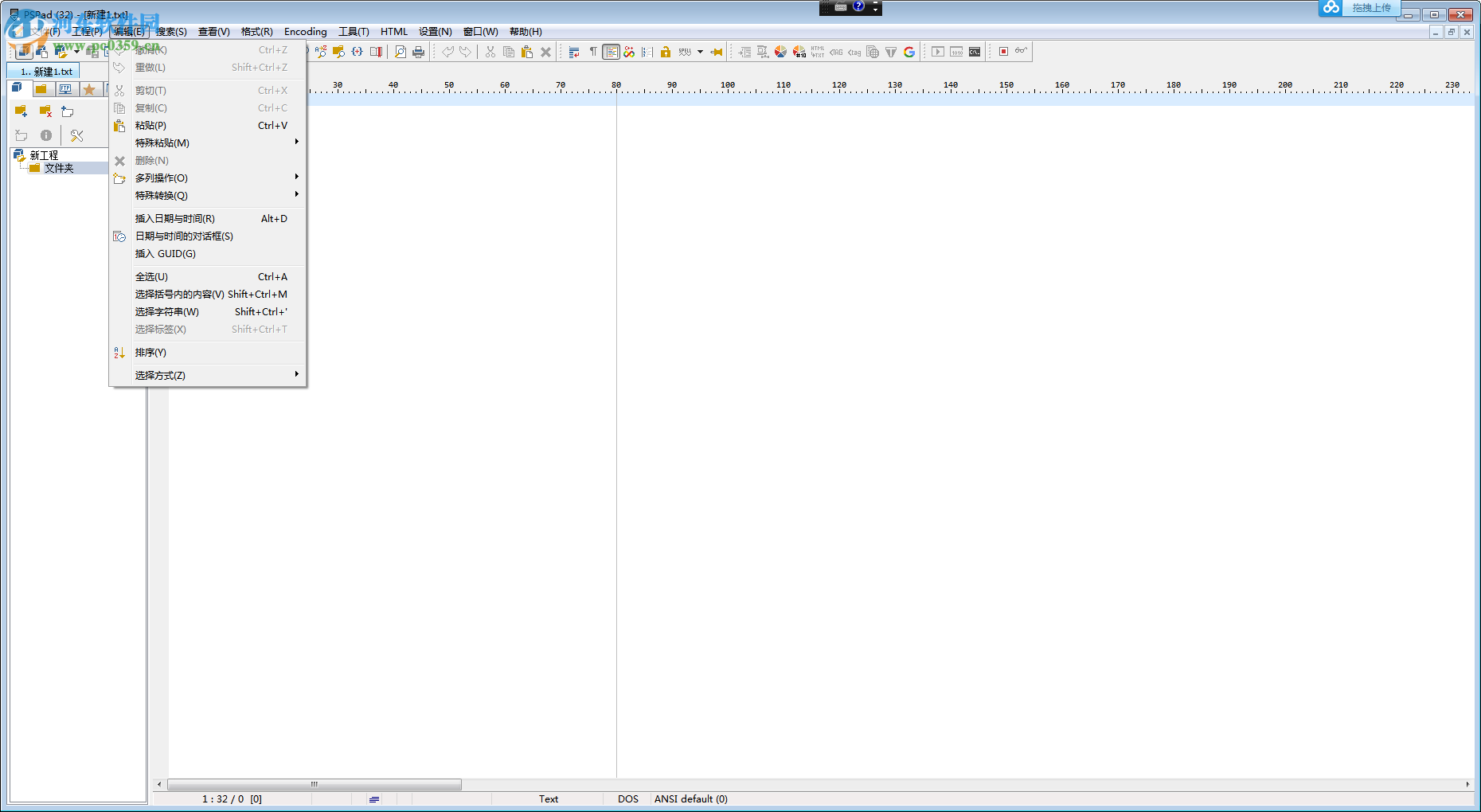This screenshot has height=812, width=1481.
Task: Open the favorites star tab
Action: (x=89, y=89)
